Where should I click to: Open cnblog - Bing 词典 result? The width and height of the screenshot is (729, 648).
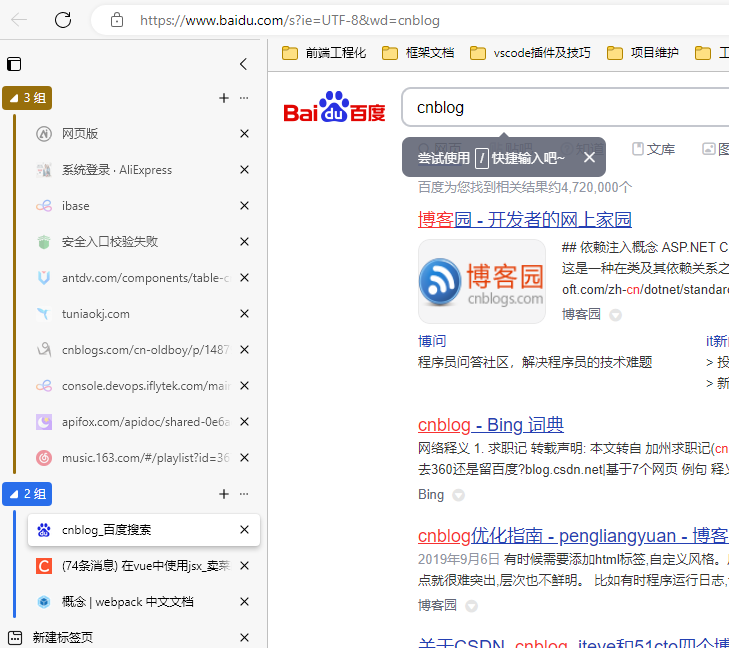coord(490,425)
